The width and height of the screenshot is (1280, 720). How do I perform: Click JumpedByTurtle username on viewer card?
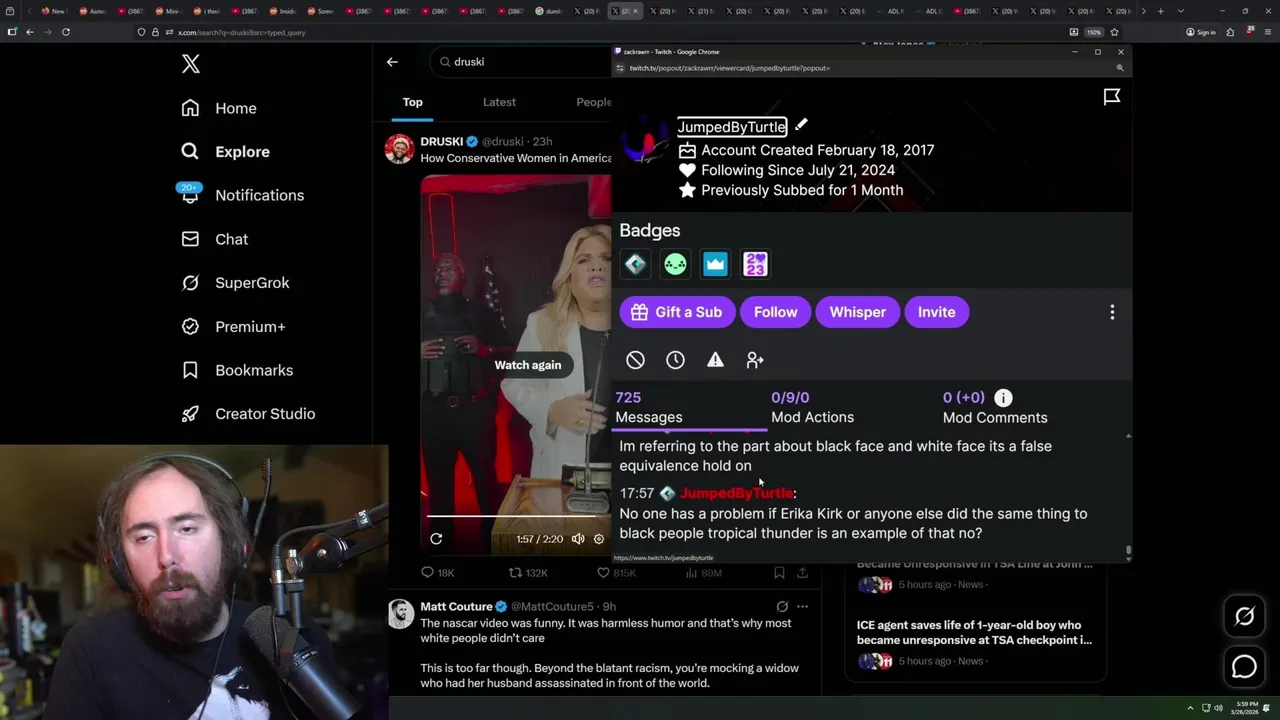point(732,127)
